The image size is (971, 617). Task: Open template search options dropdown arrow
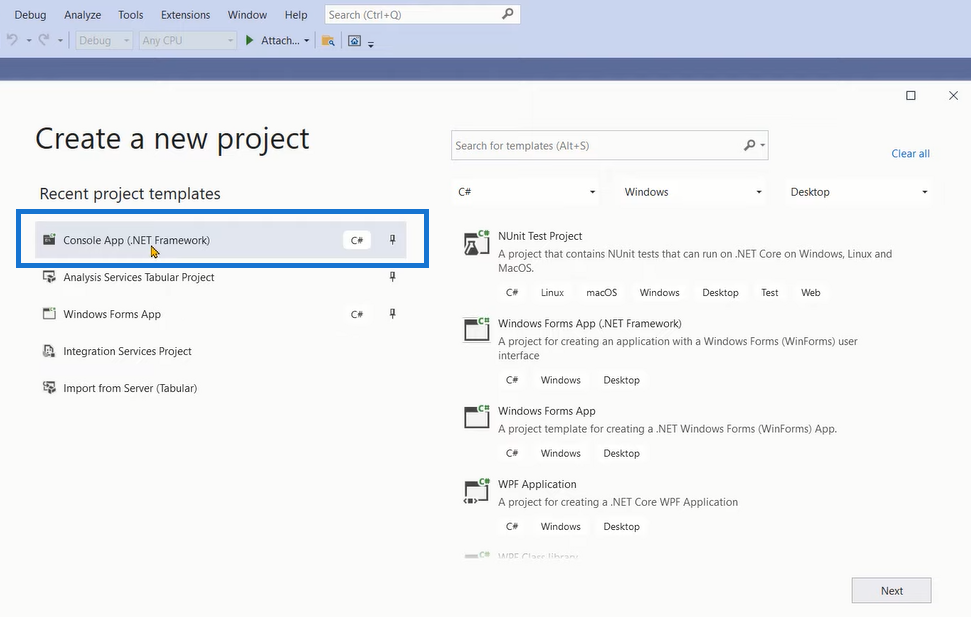[763, 145]
